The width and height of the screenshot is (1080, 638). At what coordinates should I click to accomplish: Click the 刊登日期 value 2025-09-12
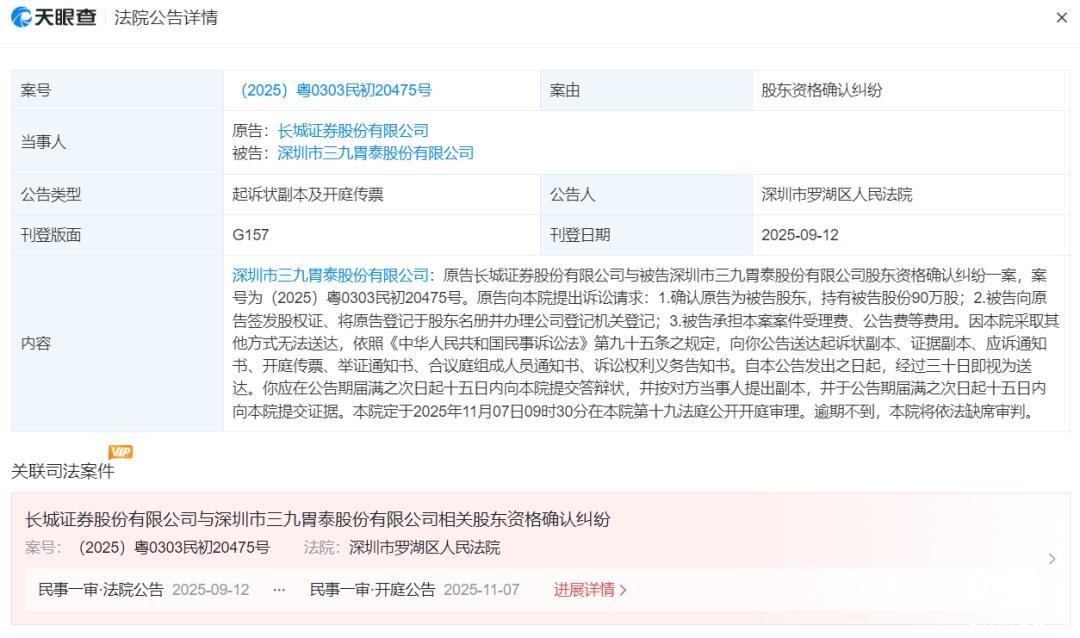coord(800,235)
